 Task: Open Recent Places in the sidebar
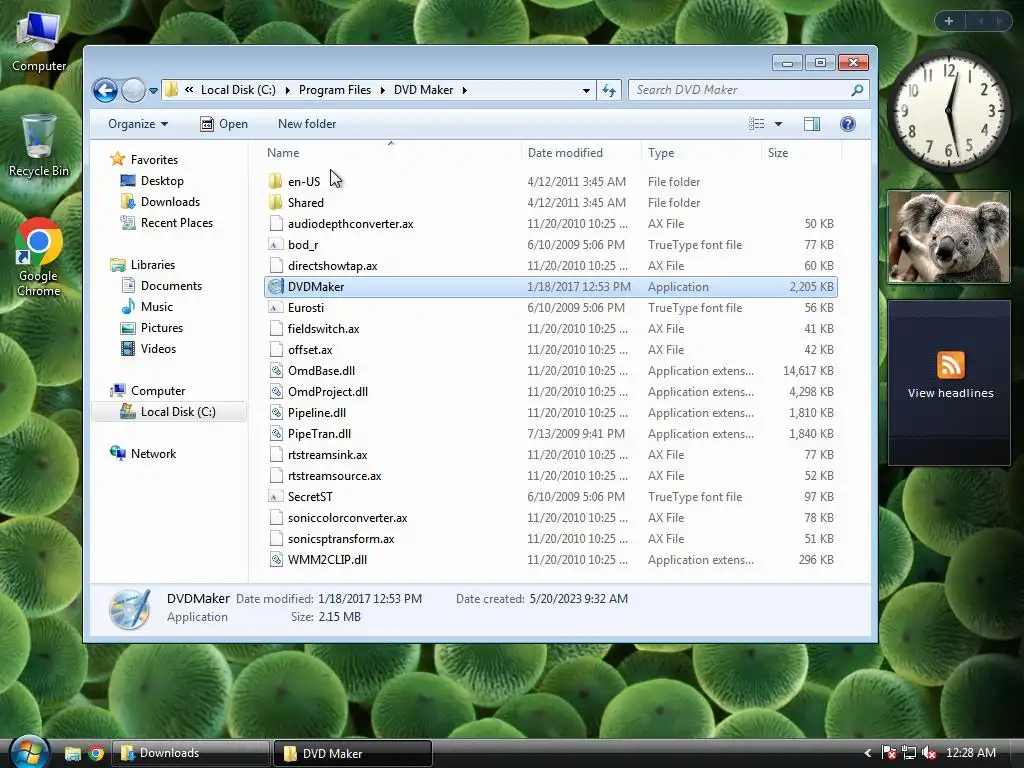click(x=177, y=223)
